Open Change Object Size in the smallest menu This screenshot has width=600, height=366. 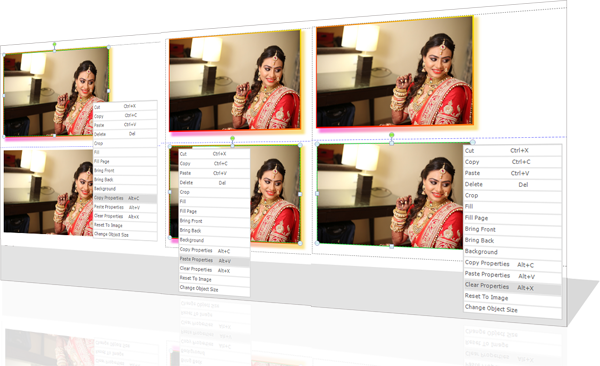coord(125,235)
